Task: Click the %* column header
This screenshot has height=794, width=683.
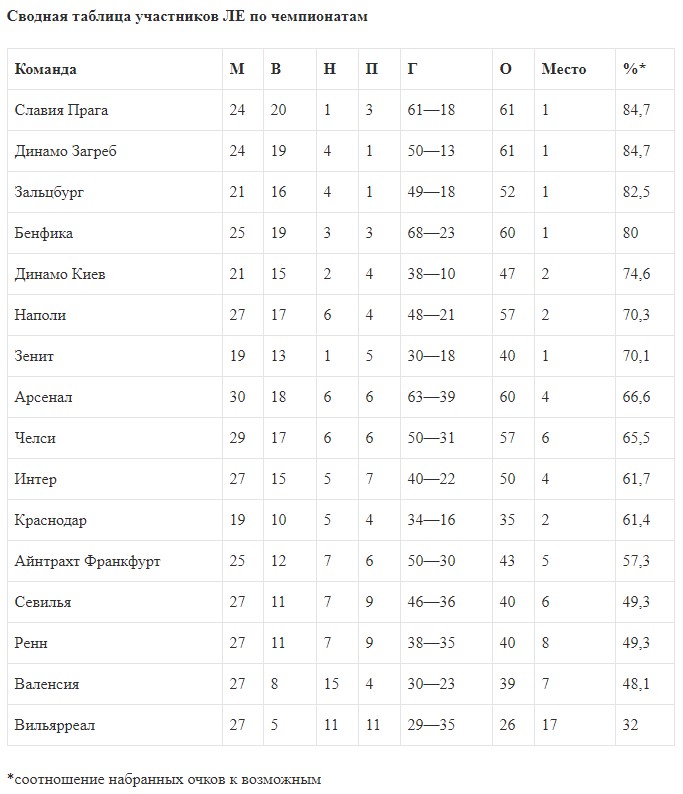Action: [634, 69]
